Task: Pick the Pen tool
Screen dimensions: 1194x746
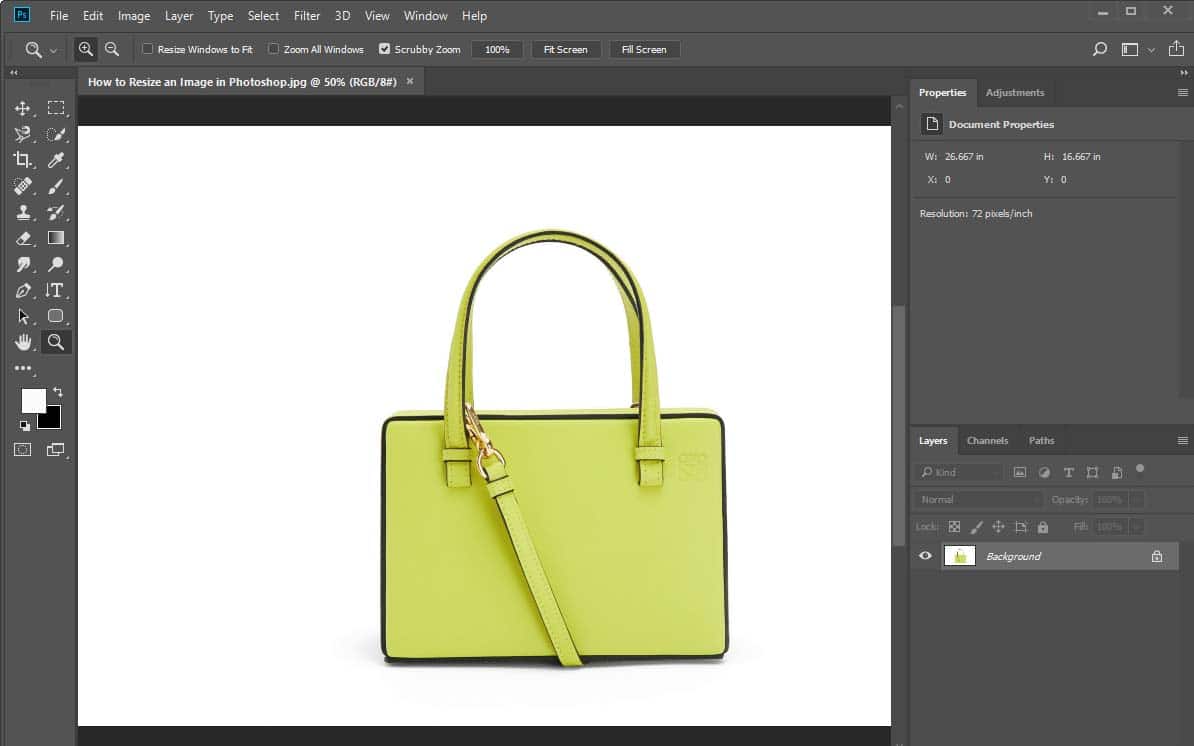Action: (22, 290)
